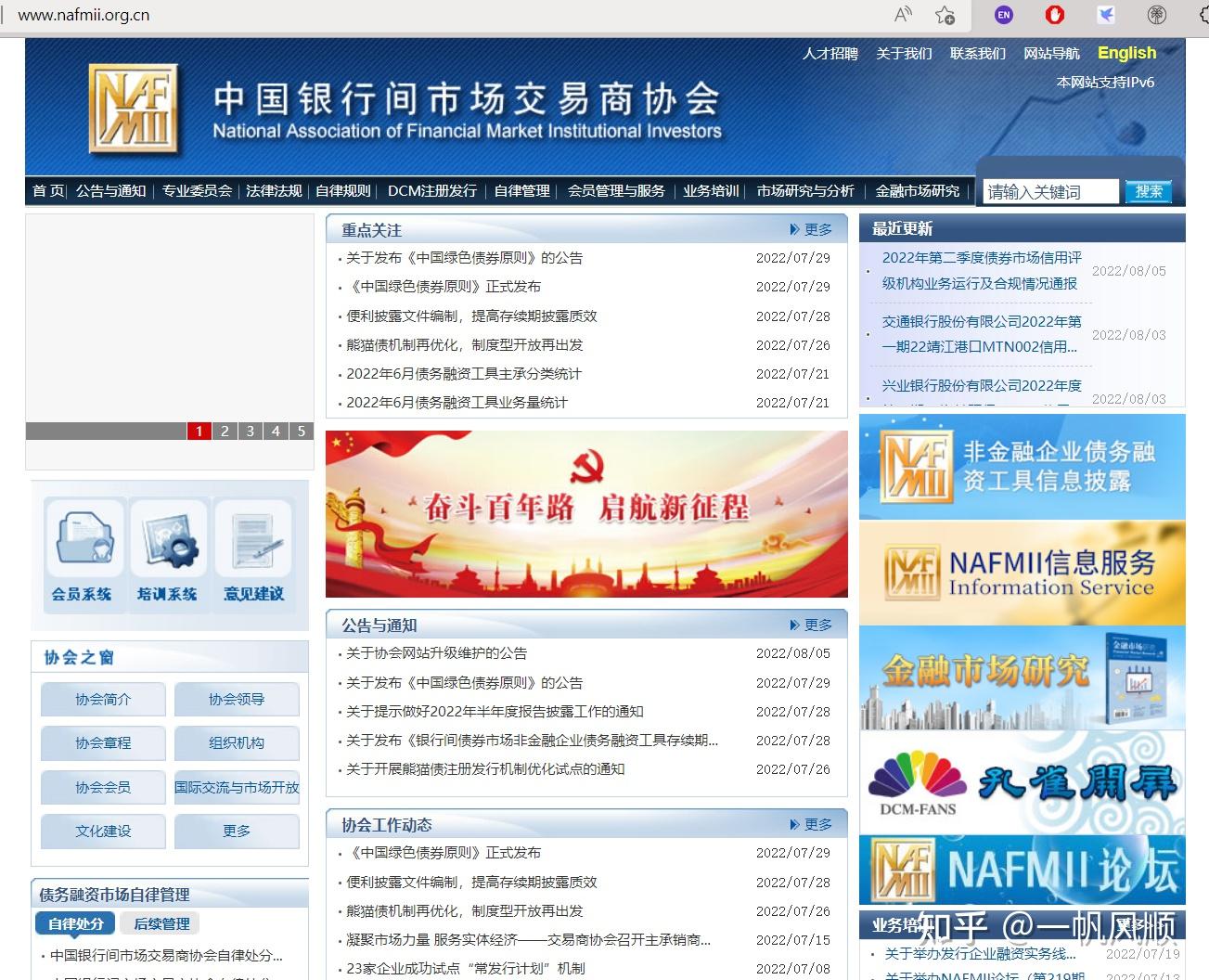Open the DCM注册发行 menu item
The image size is (1209, 980).
(431, 191)
